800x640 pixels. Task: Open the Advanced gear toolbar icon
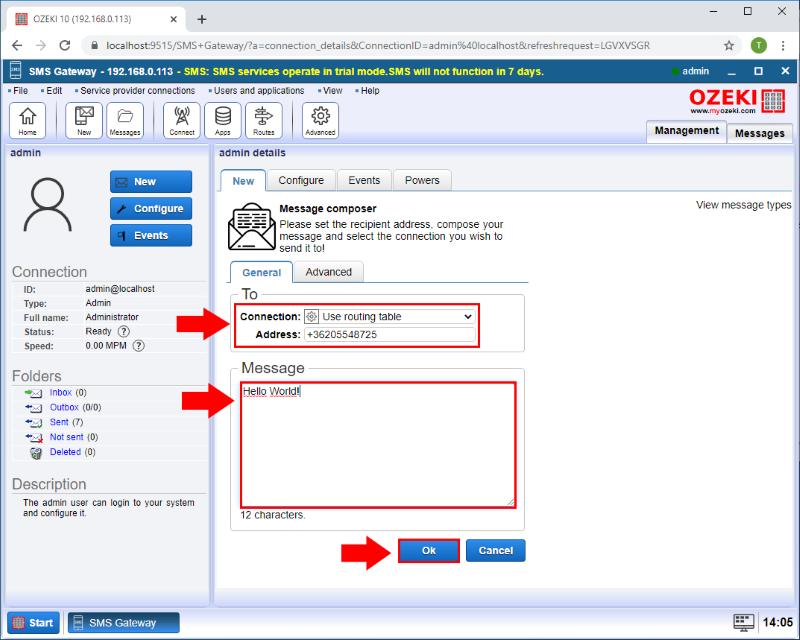[320, 120]
